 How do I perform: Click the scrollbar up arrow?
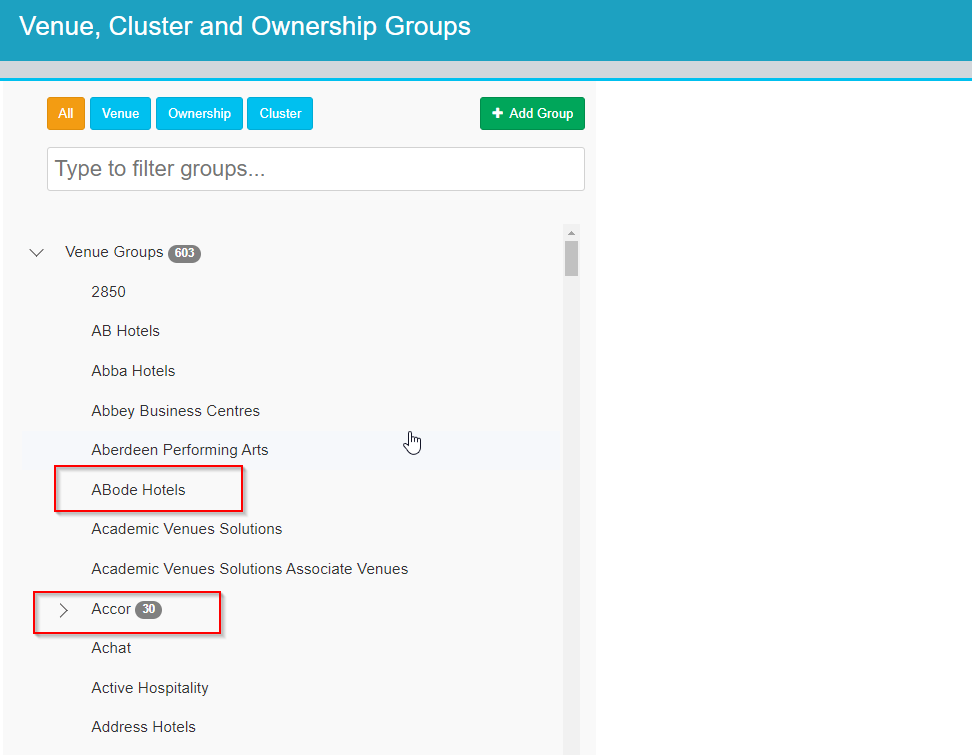572,233
